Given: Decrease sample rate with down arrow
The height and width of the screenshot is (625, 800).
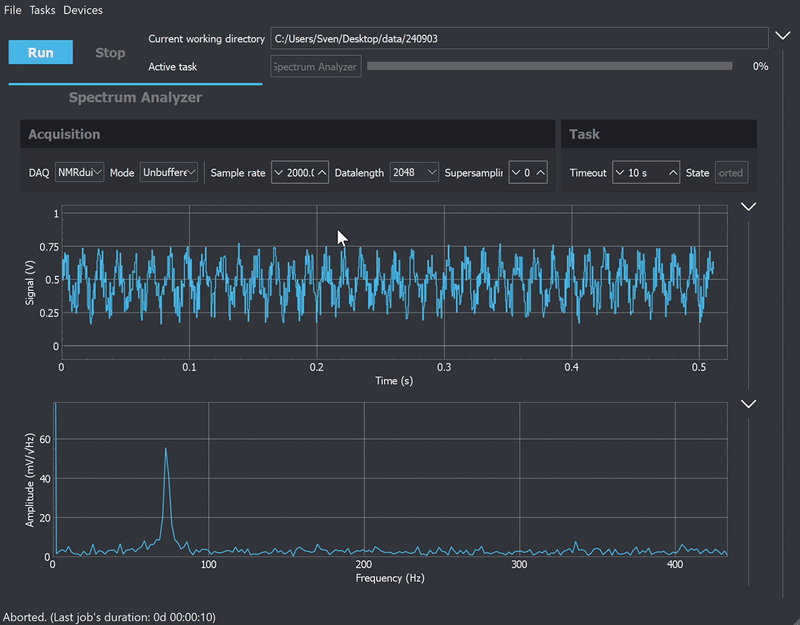Looking at the screenshot, I should coord(279,173).
